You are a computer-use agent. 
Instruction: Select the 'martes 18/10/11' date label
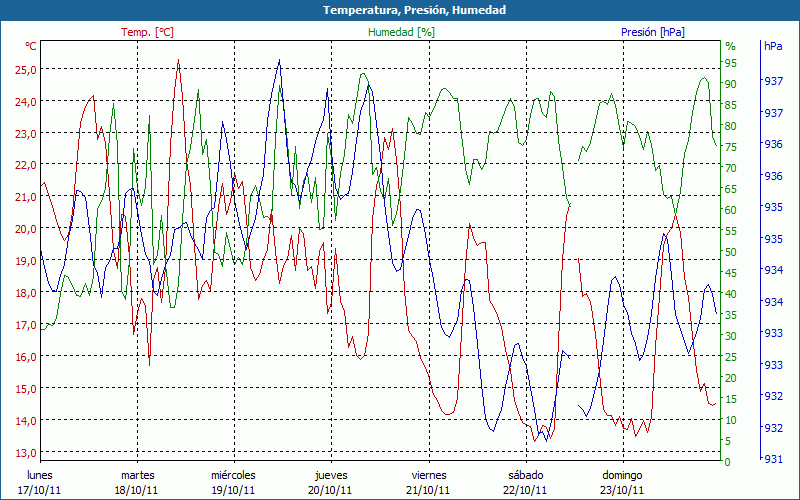pyautogui.click(x=137, y=482)
